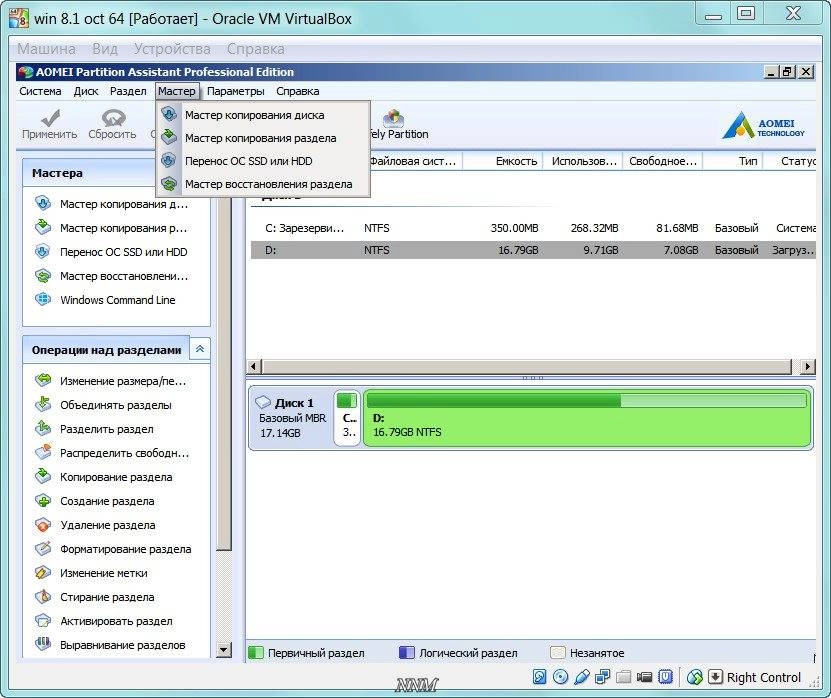Click the sidebar scrollbar down arrow

coord(224,649)
